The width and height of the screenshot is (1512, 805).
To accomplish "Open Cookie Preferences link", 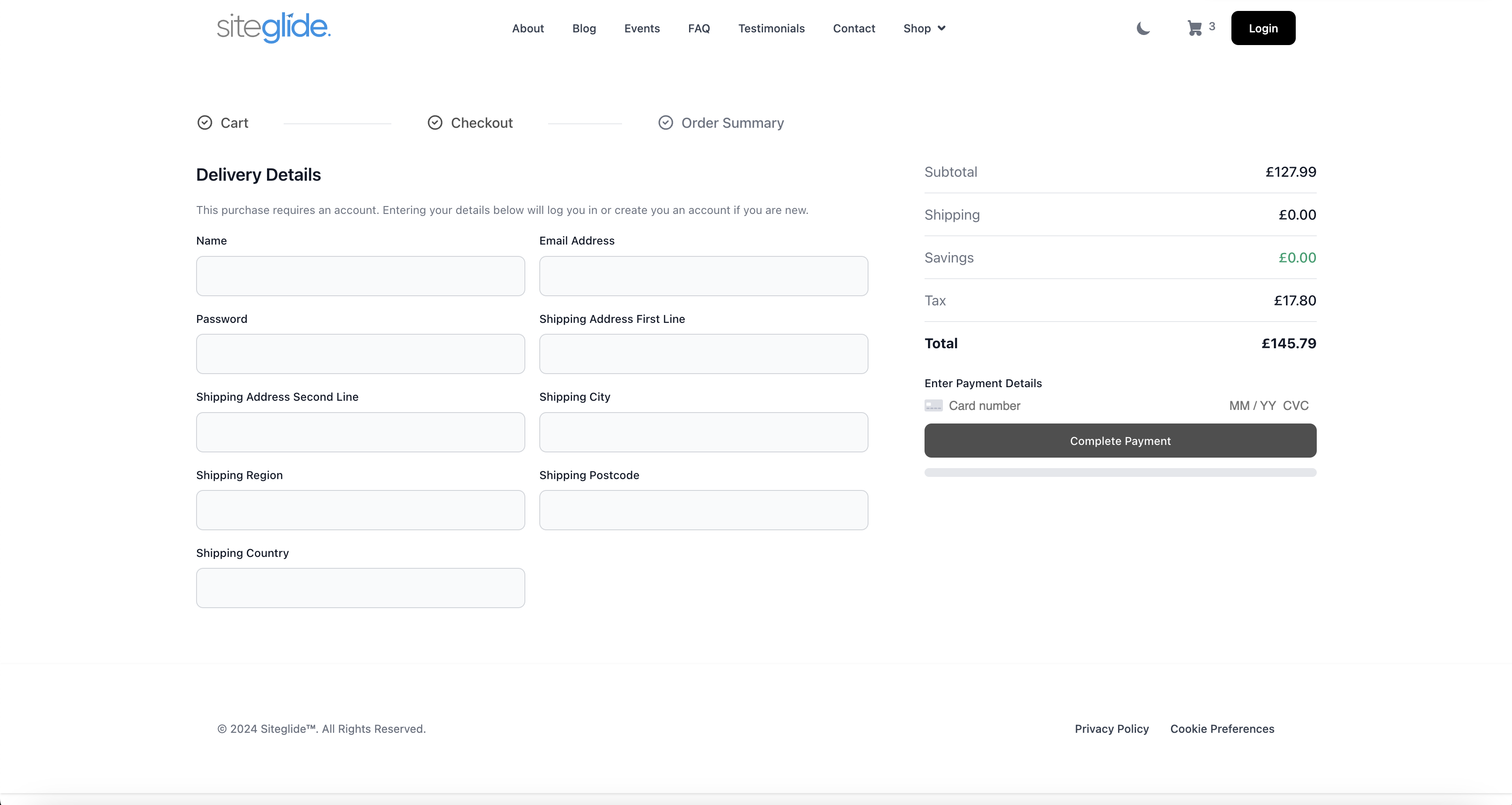I will [1222, 729].
